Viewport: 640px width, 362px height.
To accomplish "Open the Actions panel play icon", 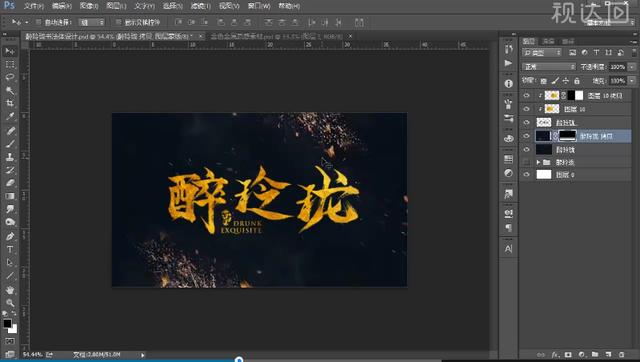I will [509, 63].
